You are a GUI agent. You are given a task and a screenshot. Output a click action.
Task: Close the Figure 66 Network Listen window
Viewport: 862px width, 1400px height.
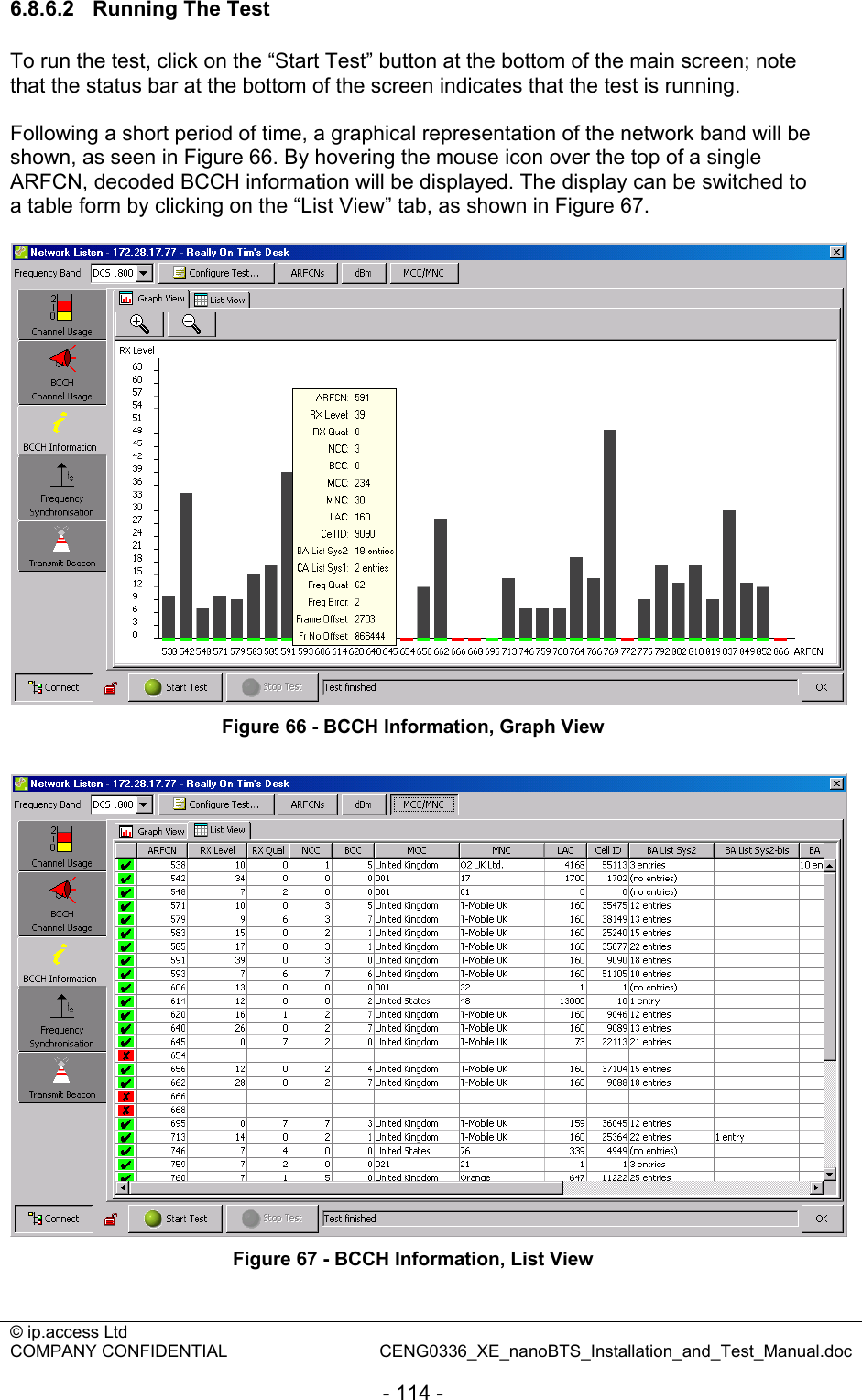pyautogui.click(x=836, y=252)
